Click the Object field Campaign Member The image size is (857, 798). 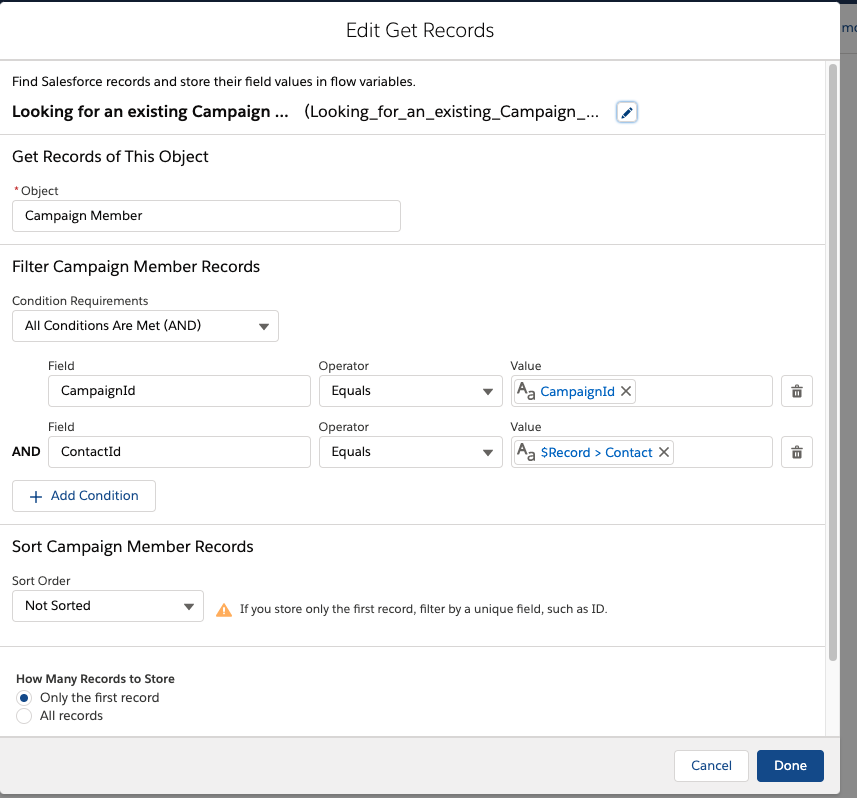206,216
